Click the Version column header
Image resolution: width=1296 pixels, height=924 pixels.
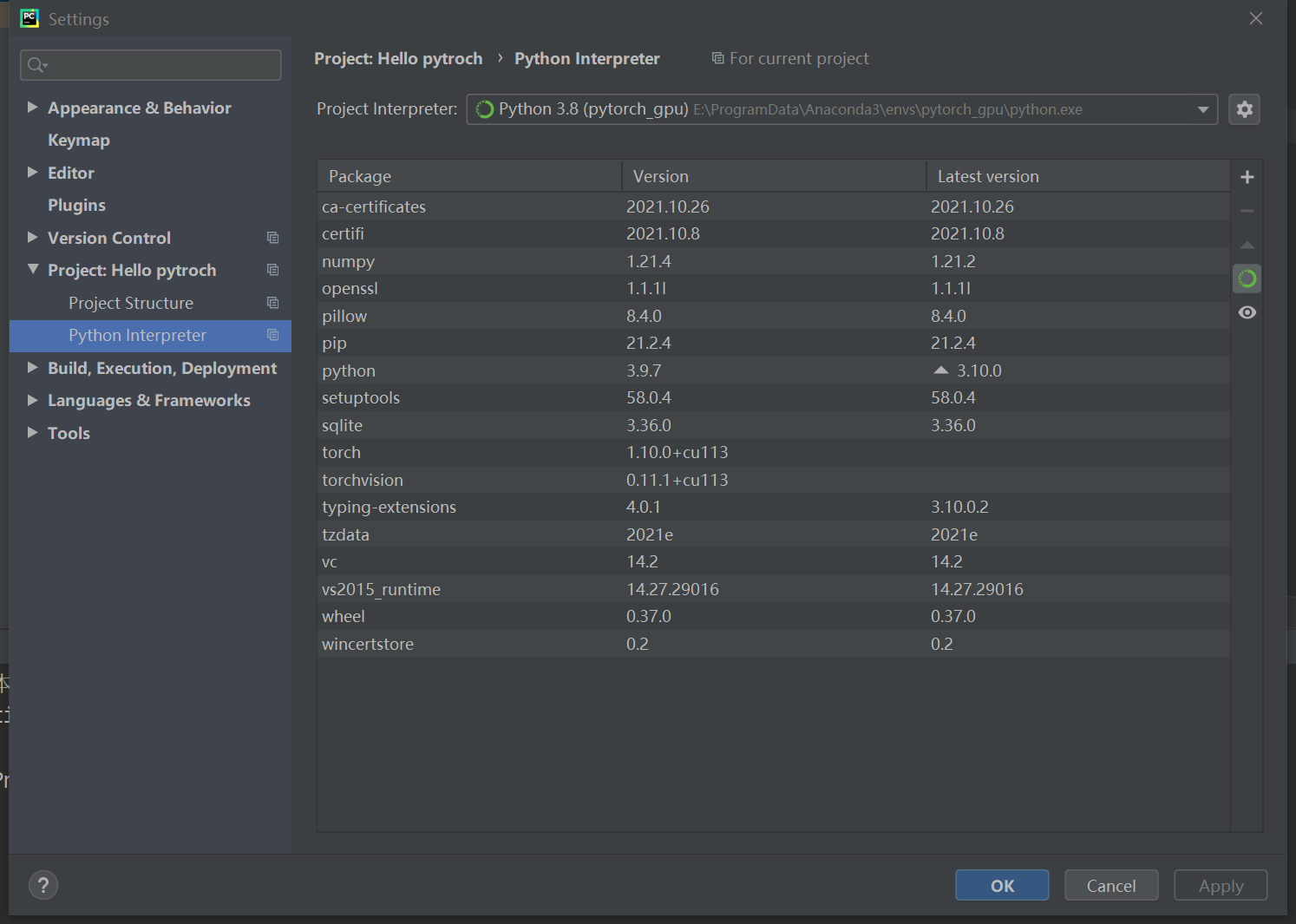[774, 176]
